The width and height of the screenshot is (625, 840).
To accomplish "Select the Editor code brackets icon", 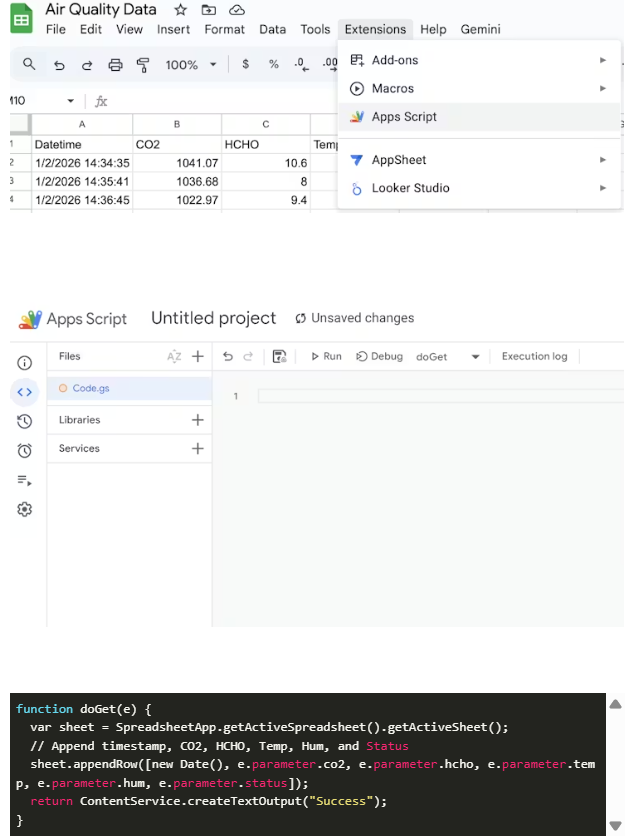I will pyautogui.click(x=25, y=392).
